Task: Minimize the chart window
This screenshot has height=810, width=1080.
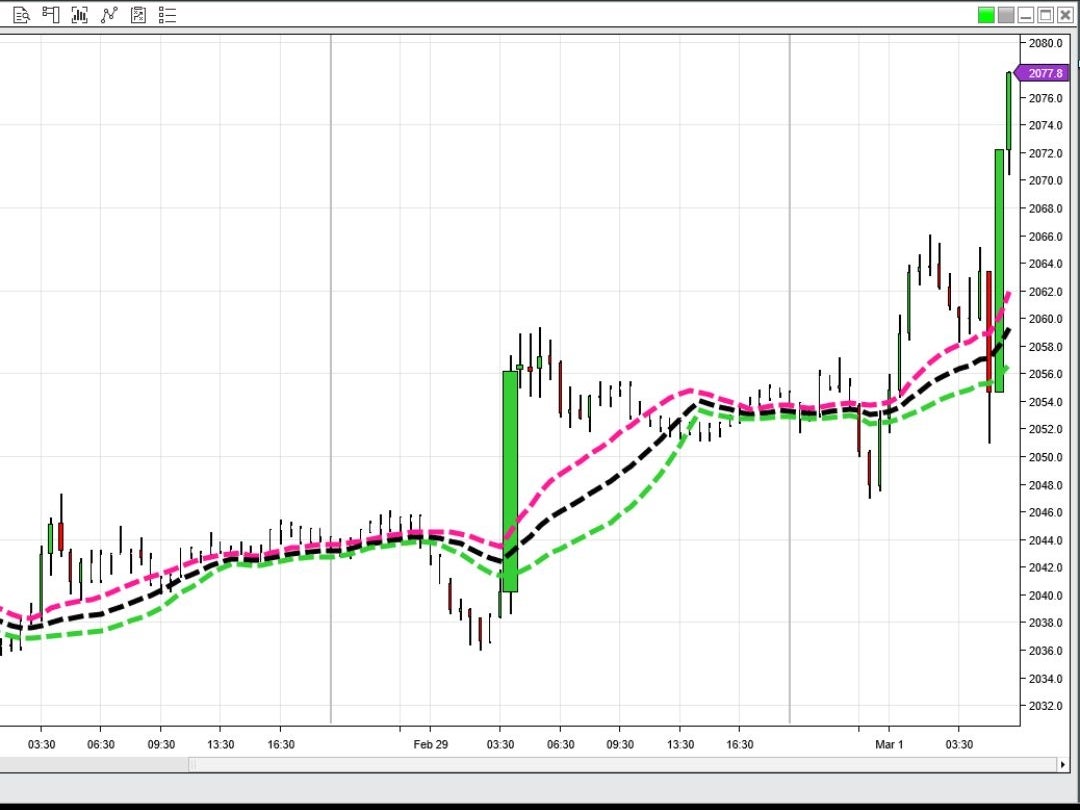Action: pyautogui.click(x=1025, y=15)
